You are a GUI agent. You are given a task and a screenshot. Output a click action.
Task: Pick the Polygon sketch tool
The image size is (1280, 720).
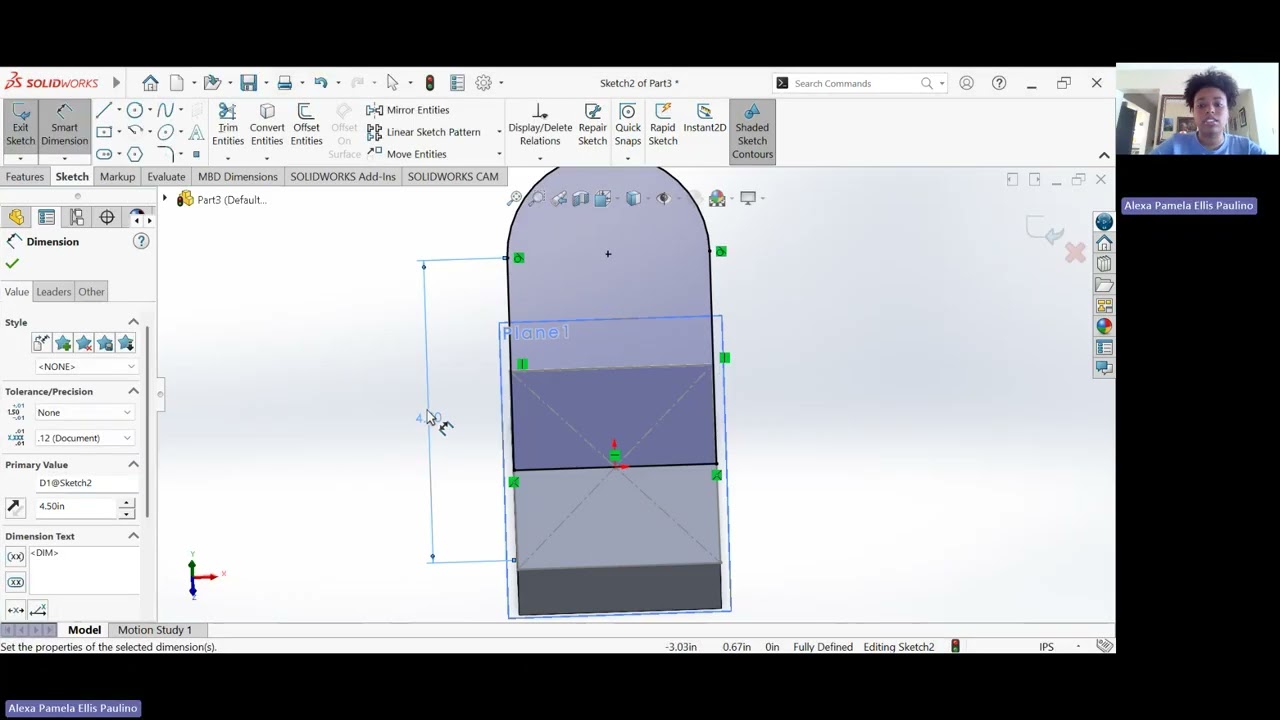tap(135, 154)
